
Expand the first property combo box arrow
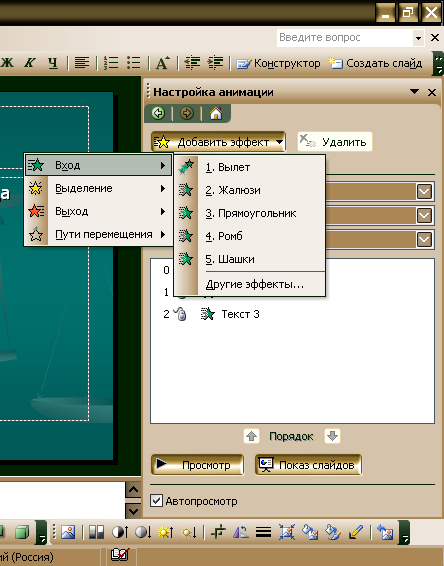coord(424,191)
